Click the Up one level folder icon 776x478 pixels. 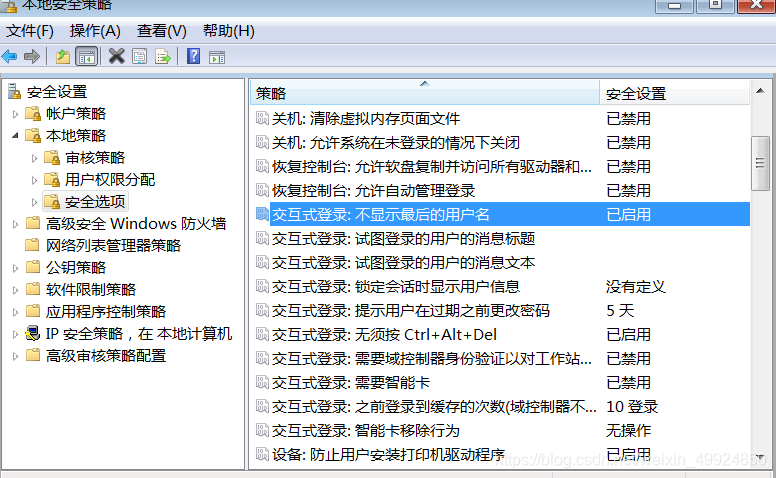[63, 56]
